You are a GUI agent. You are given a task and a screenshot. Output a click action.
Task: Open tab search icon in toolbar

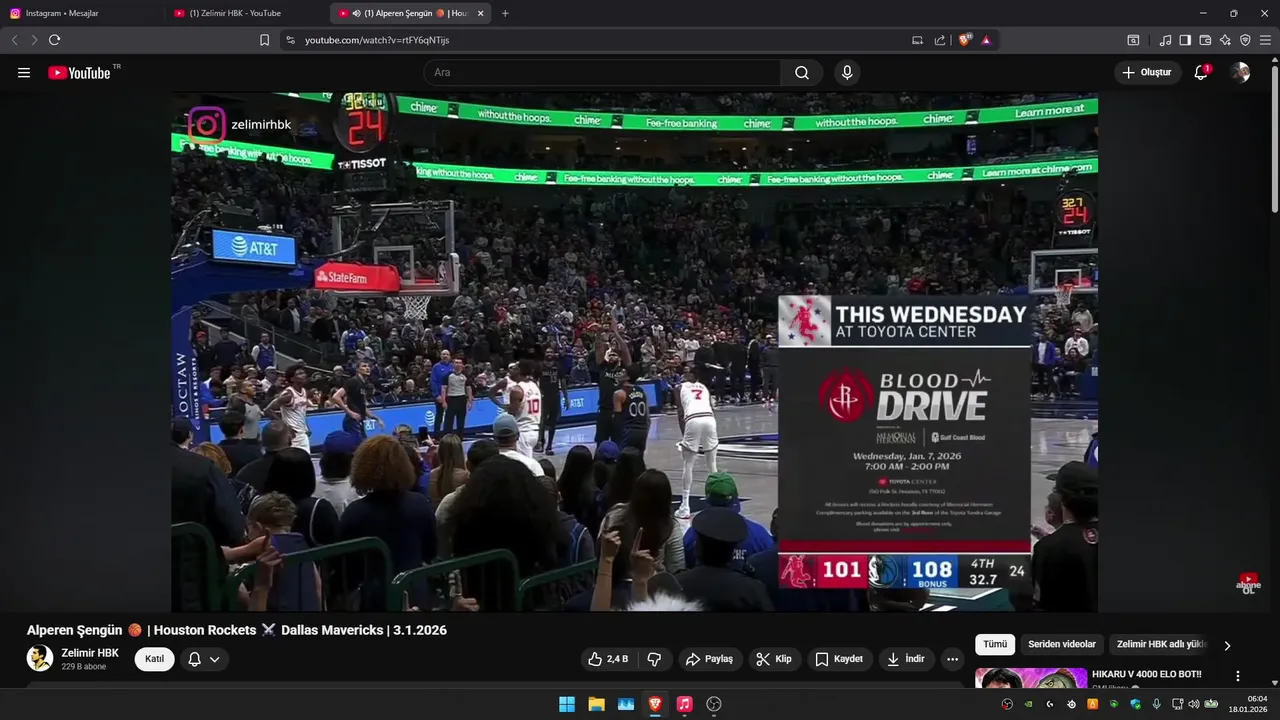1133,40
